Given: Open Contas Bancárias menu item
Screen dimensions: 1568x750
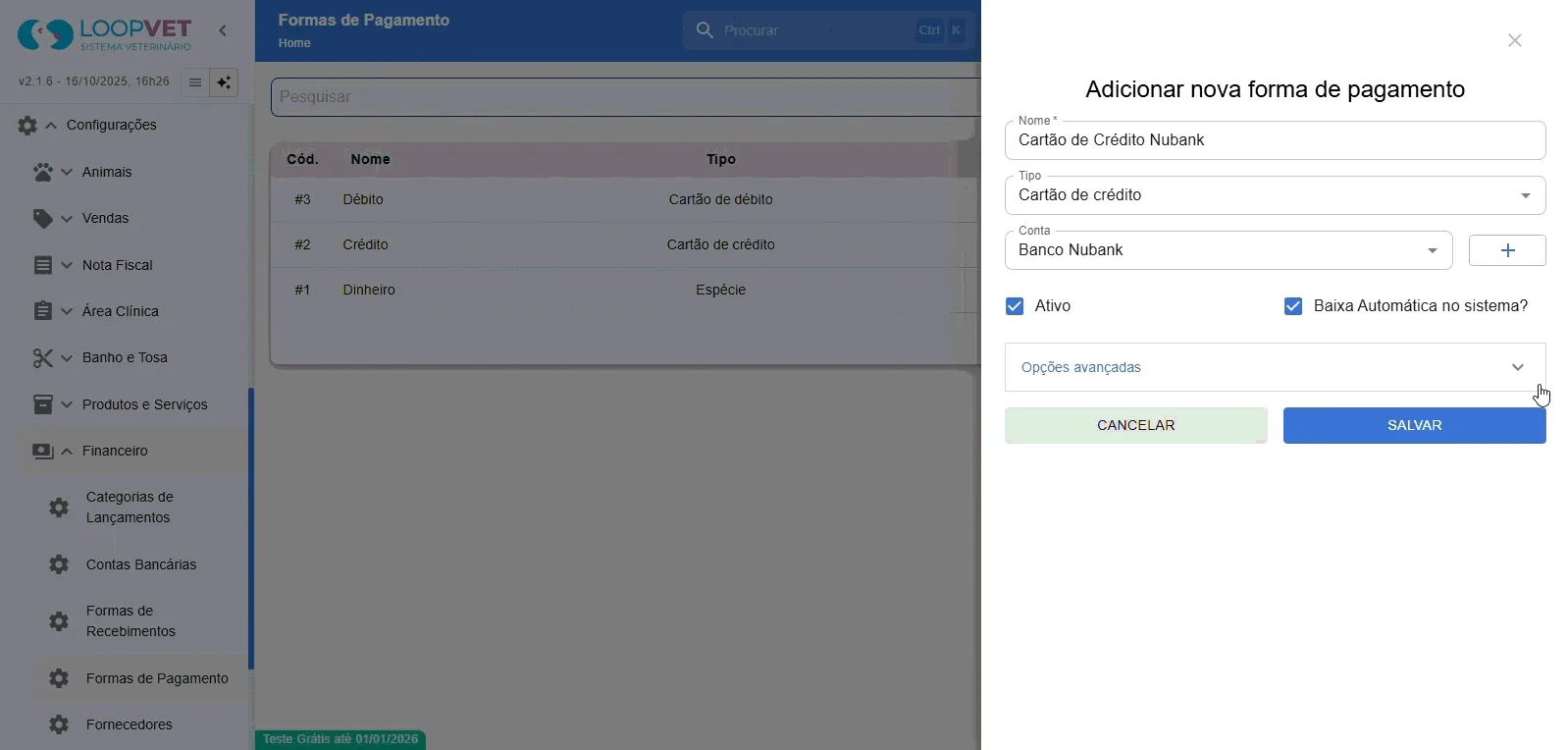Looking at the screenshot, I should click(141, 564).
